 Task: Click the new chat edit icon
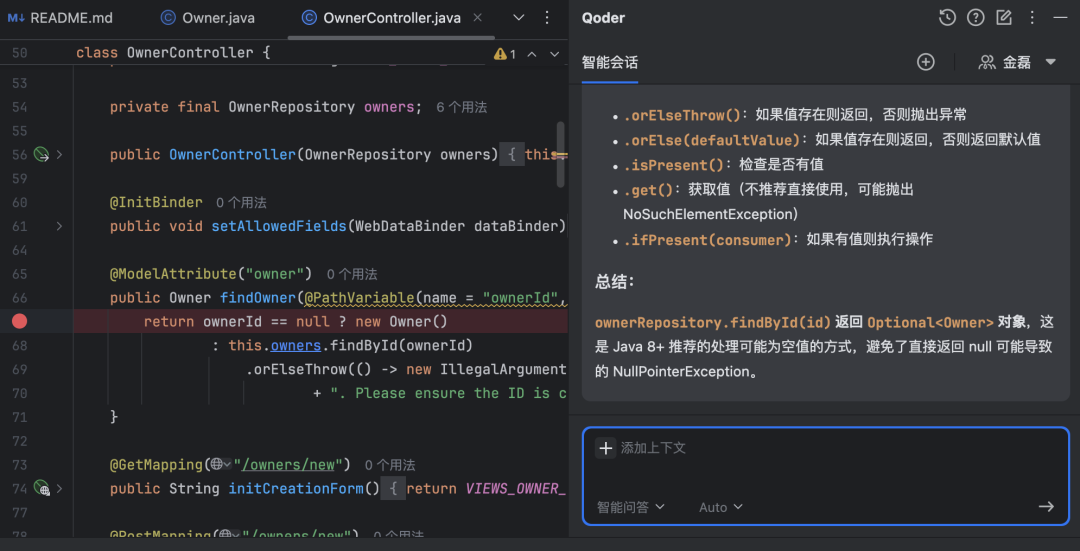(x=1004, y=18)
